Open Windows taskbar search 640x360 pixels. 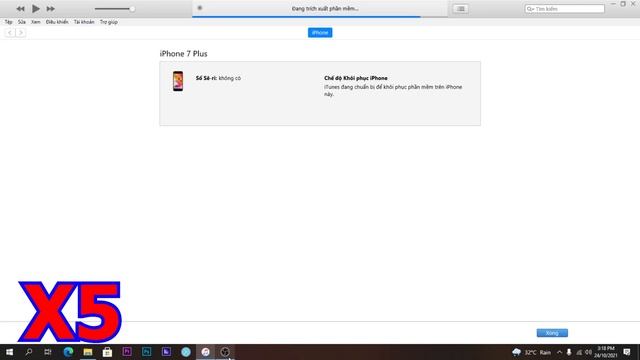click(x=29, y=352)
